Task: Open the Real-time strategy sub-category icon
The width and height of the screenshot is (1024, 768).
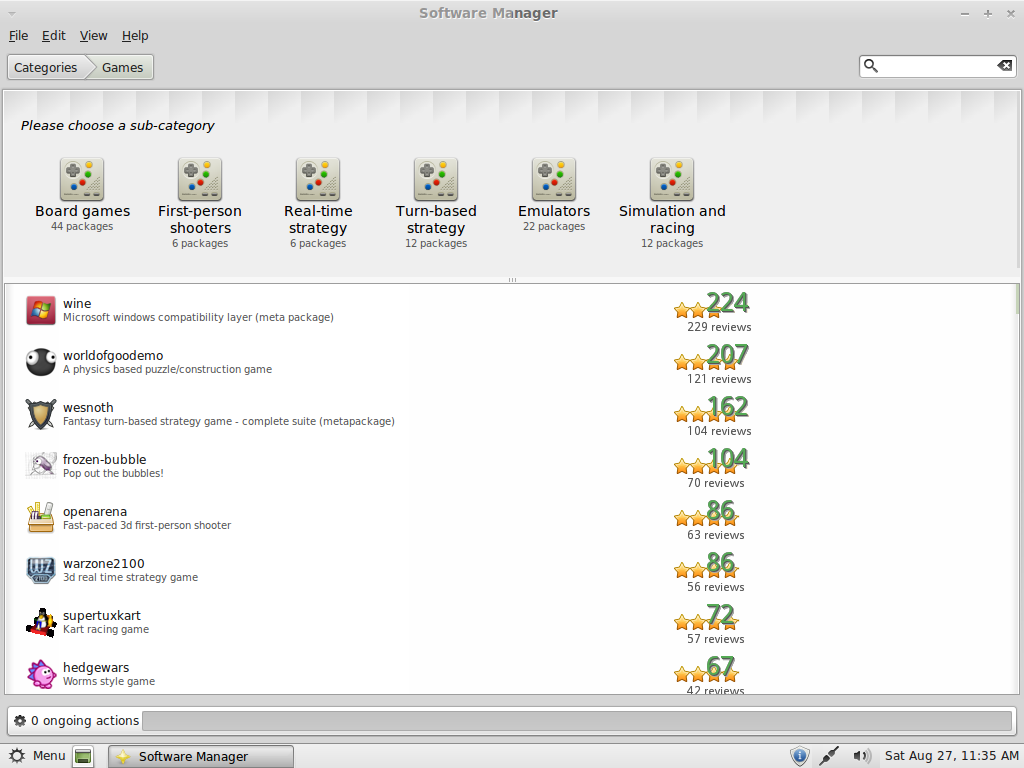Action: [x=318, y=179]
